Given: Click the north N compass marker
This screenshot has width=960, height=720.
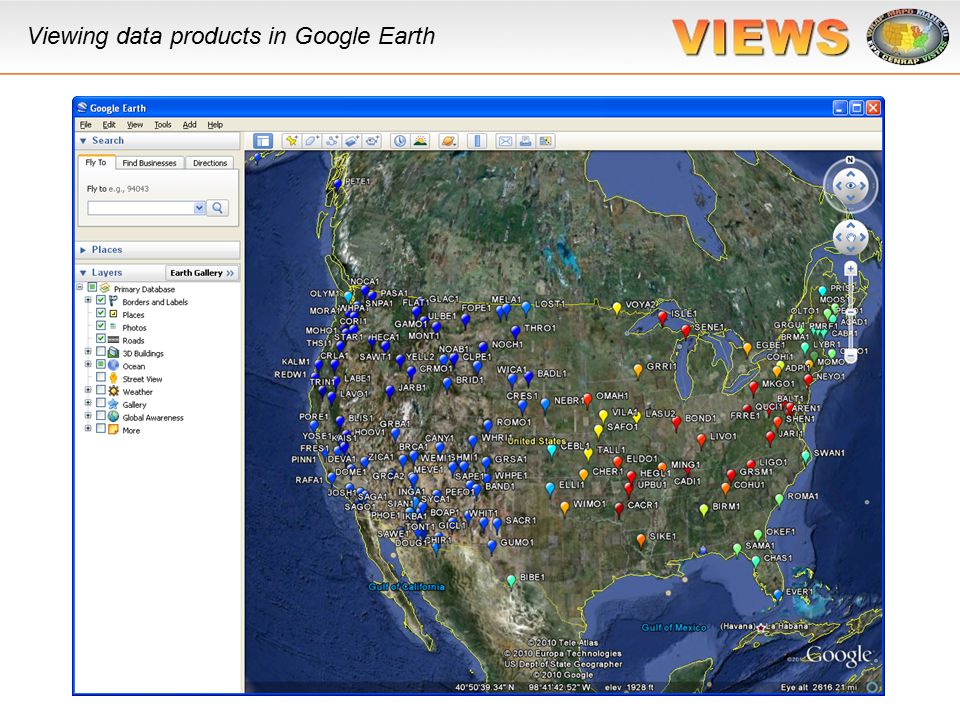Looking at the screenshot, I should click(x=850, y=160).
